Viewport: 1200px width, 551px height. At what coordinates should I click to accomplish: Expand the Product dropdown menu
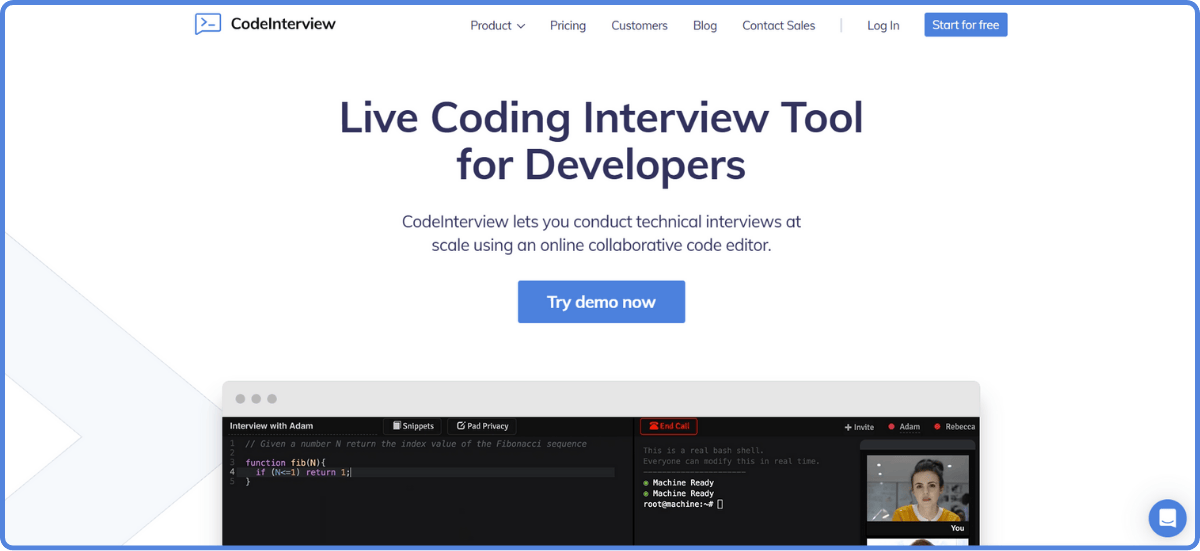click(x=497, y=26)
